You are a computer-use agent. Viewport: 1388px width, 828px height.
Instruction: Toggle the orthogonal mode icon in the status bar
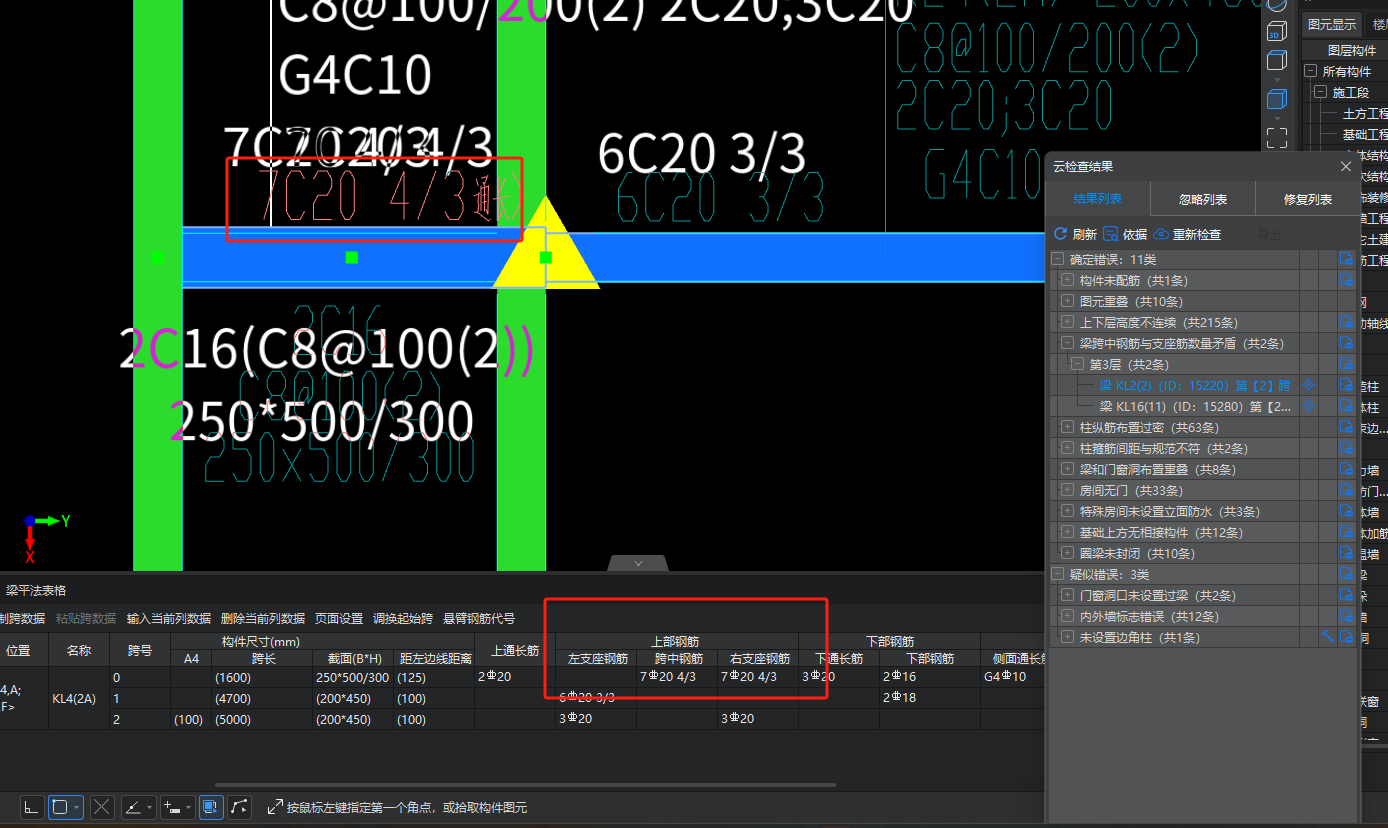(33, 806)
